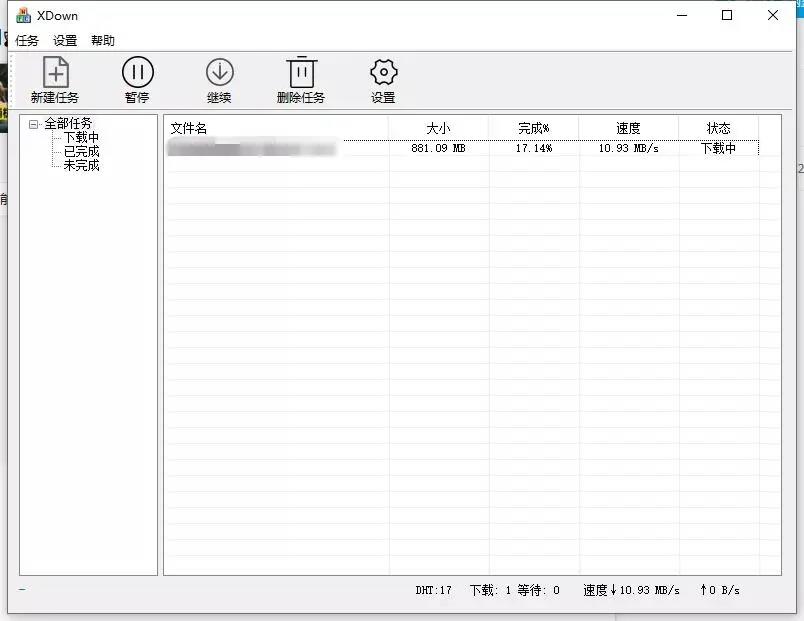Collapse the 全部任务 tree node
Screen dimensions: 804x621
34,124
